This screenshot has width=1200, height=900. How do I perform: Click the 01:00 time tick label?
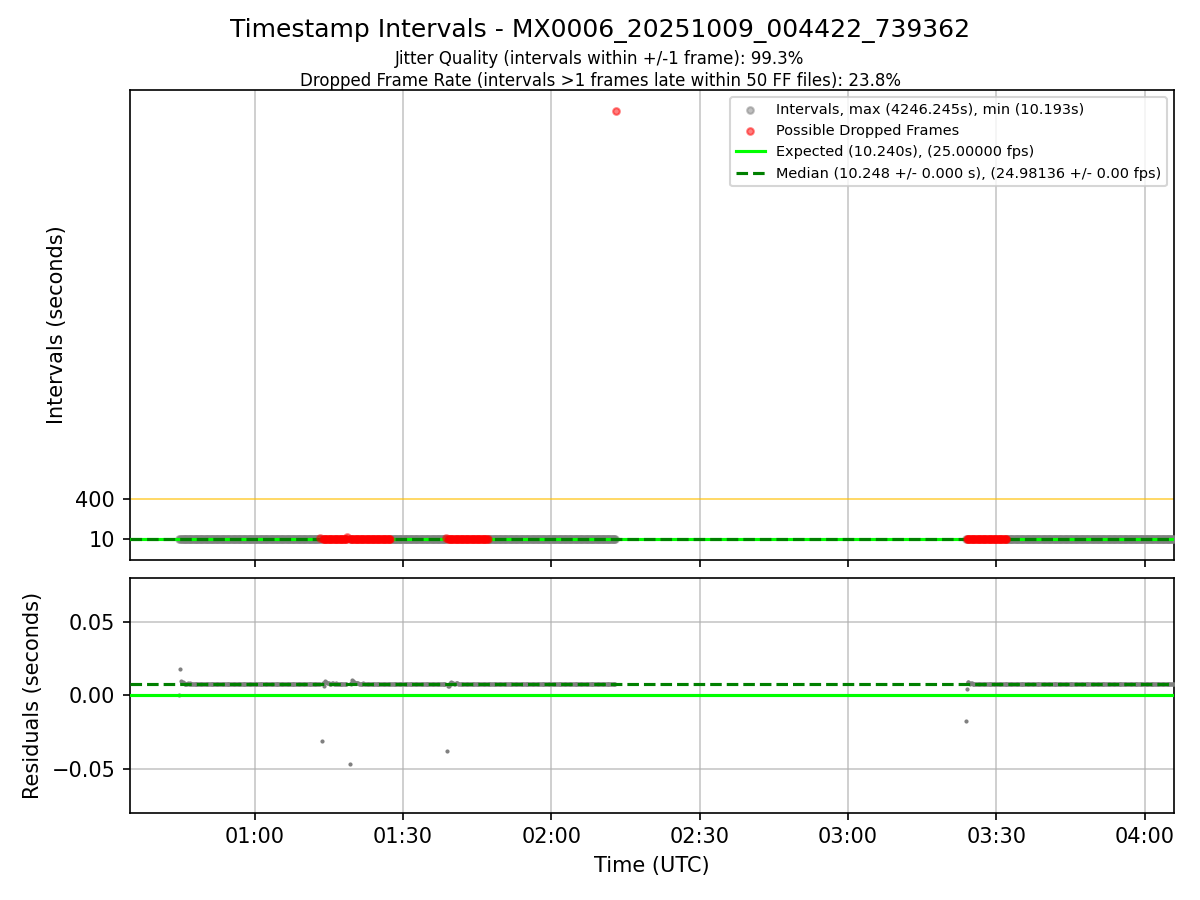point(255,836)
